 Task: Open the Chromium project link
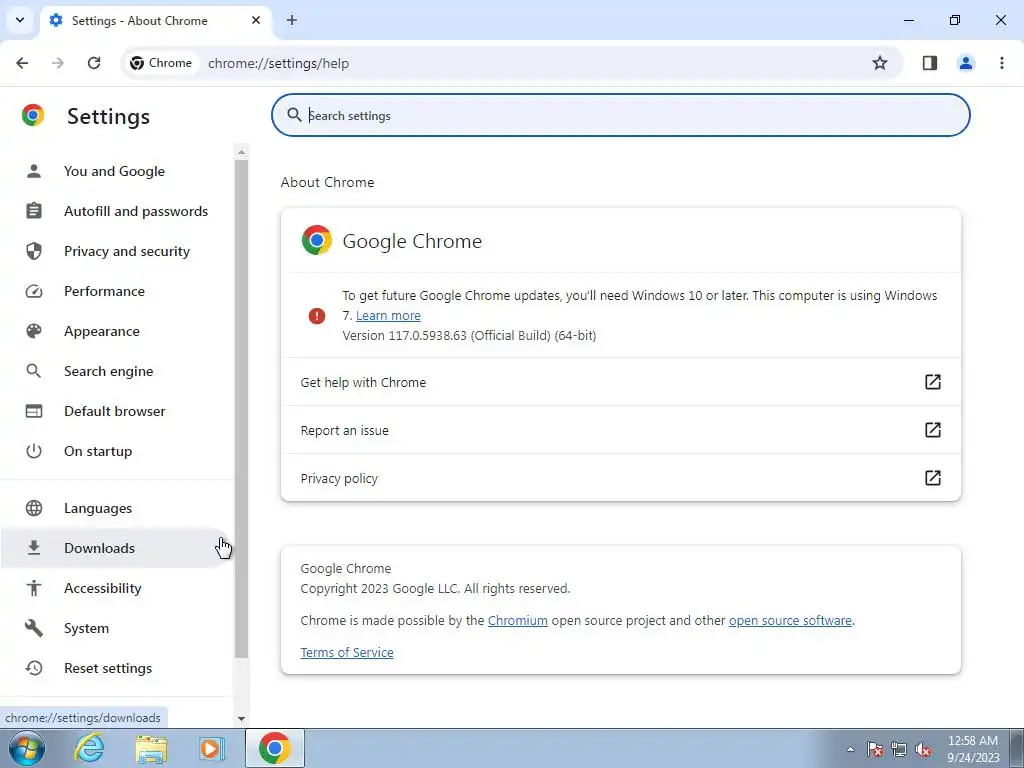[517, 620]
